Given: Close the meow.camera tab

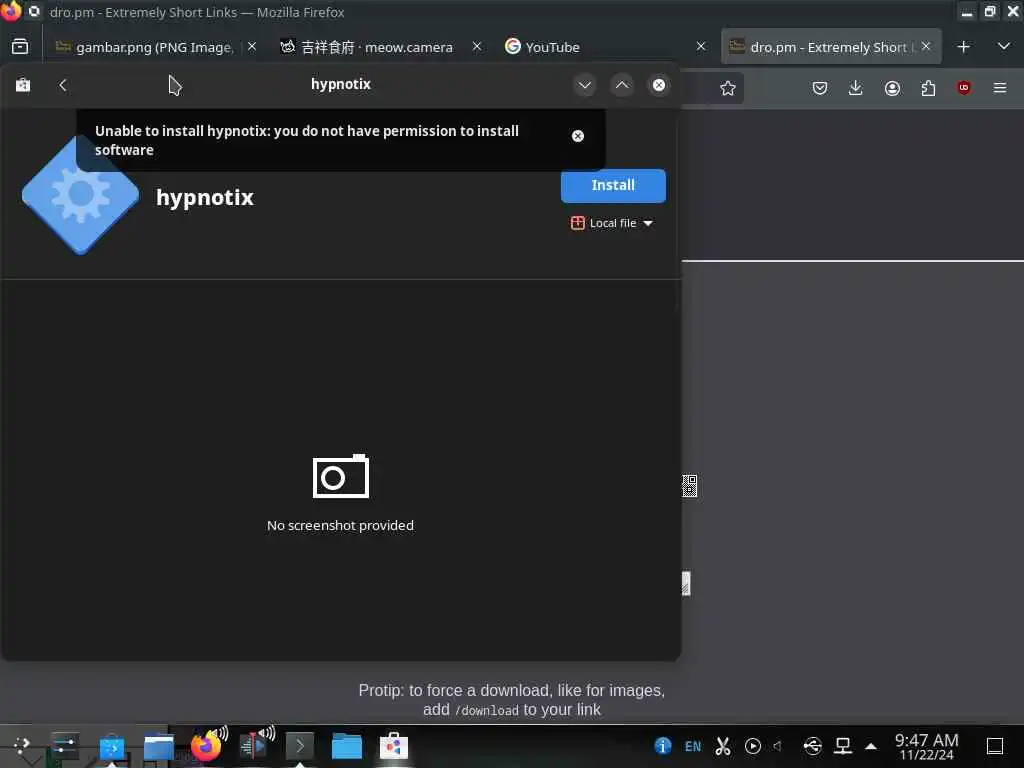Looking at the screenshot, I should click(x=477, y=46).
